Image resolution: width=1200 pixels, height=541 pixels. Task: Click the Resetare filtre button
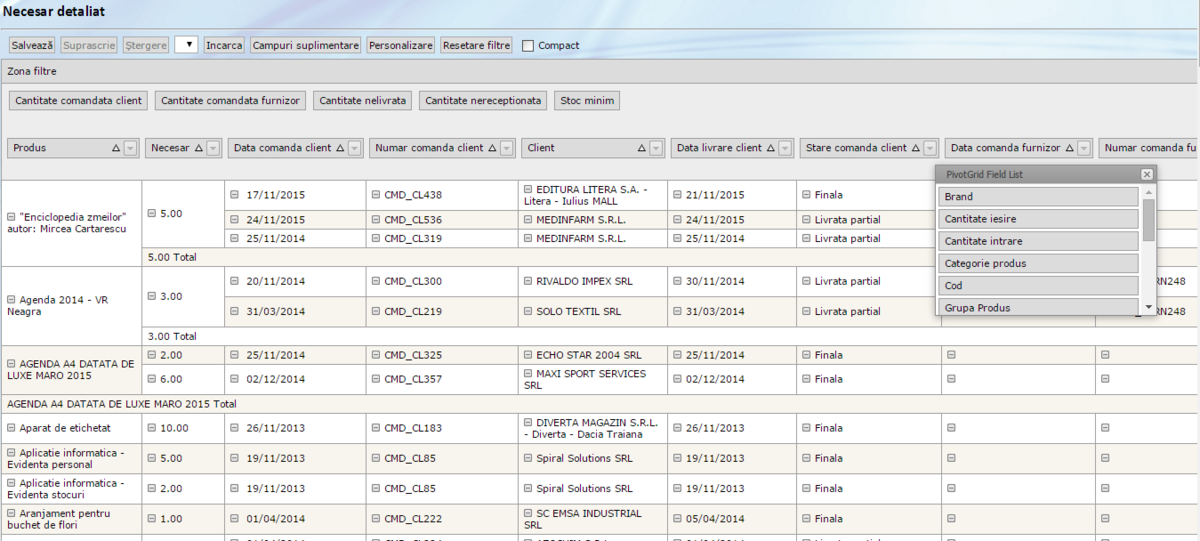(x=476, y=45)
